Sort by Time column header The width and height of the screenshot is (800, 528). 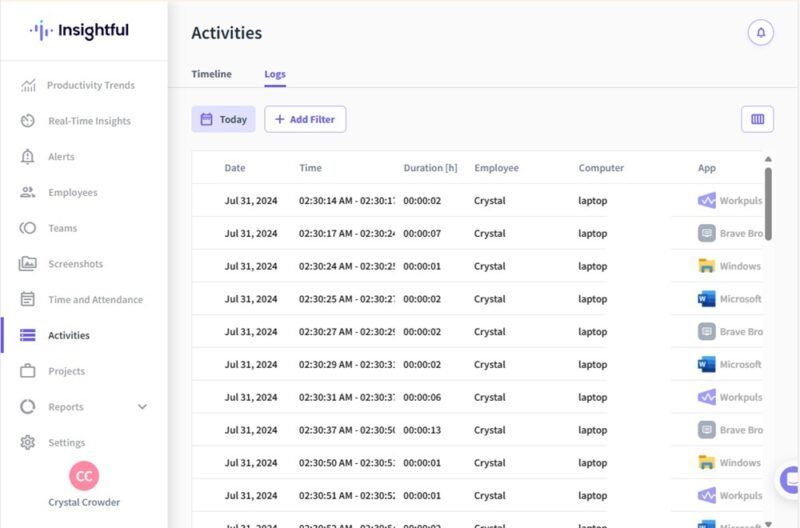point(310,168)
